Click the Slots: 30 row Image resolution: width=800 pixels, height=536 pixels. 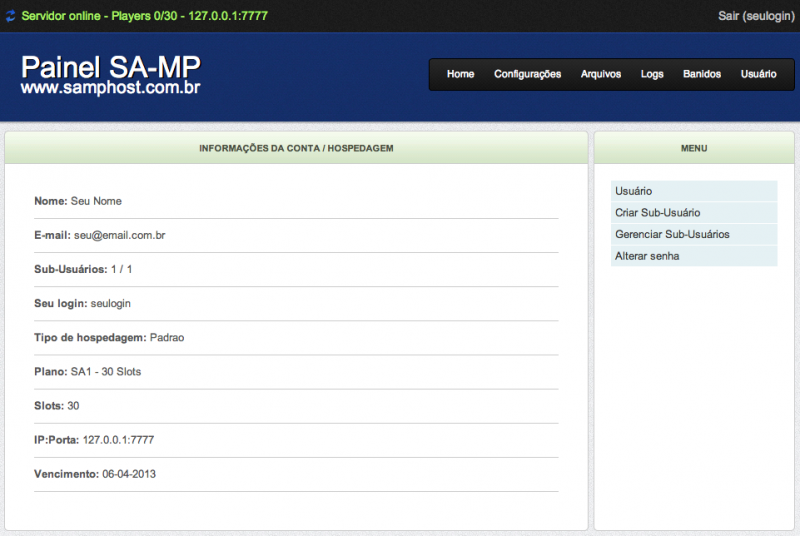click(x=296, y=406)
